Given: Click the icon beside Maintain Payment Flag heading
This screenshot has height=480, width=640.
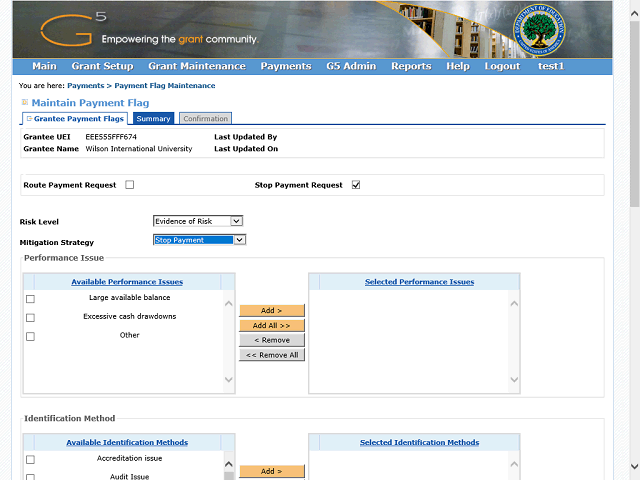Looking at the screenshot, I should coord(25,103).
